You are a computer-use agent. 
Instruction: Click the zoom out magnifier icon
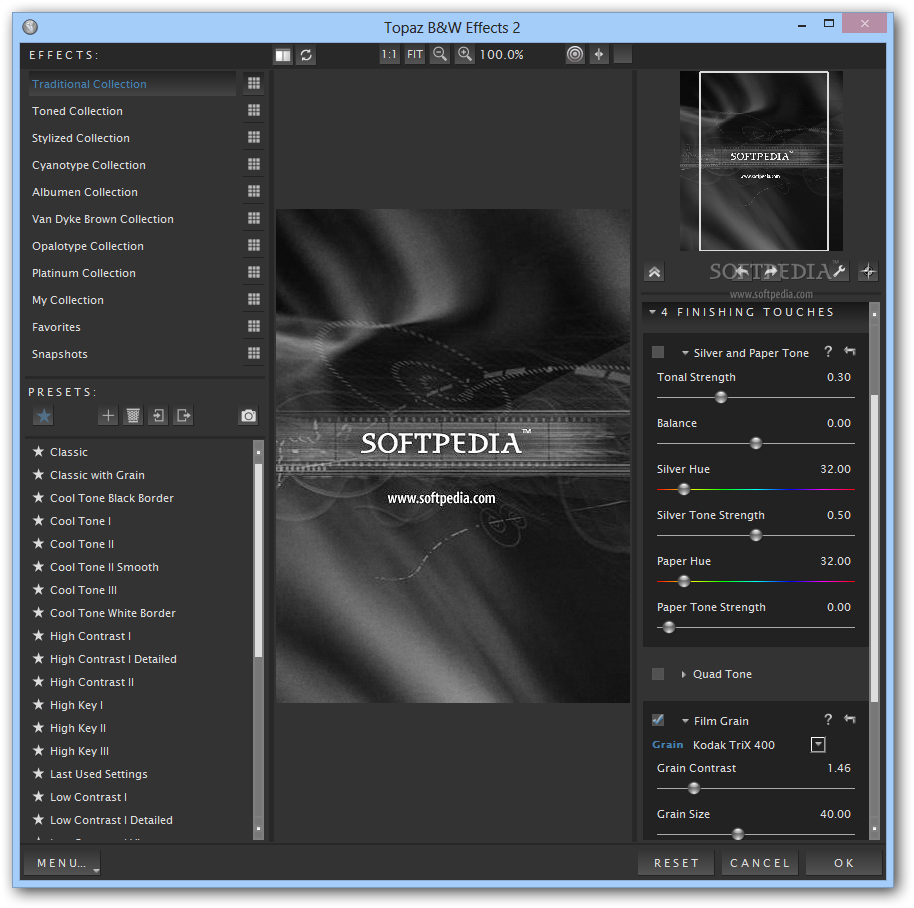440,55
